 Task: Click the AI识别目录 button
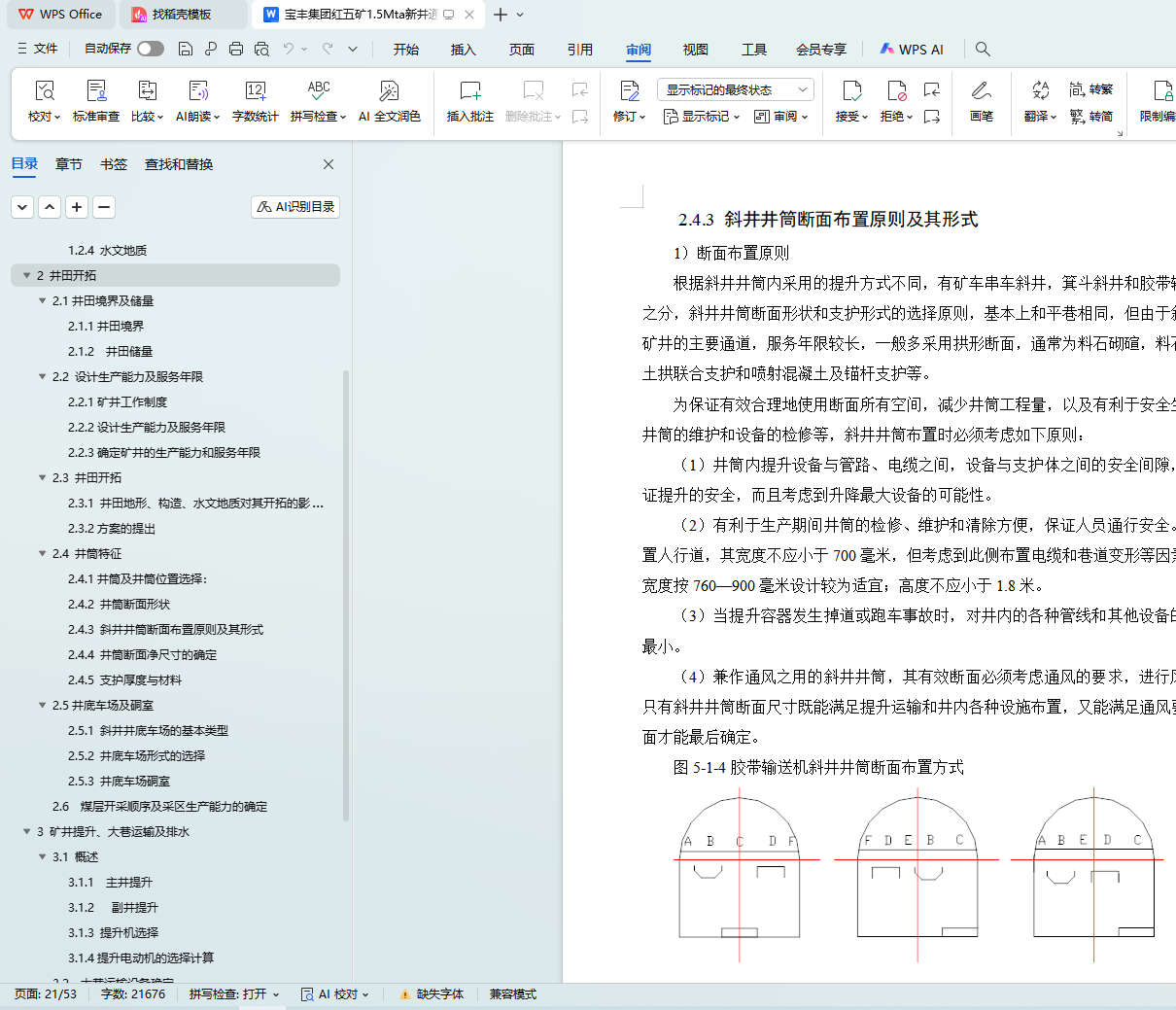[x=295, y=206]
